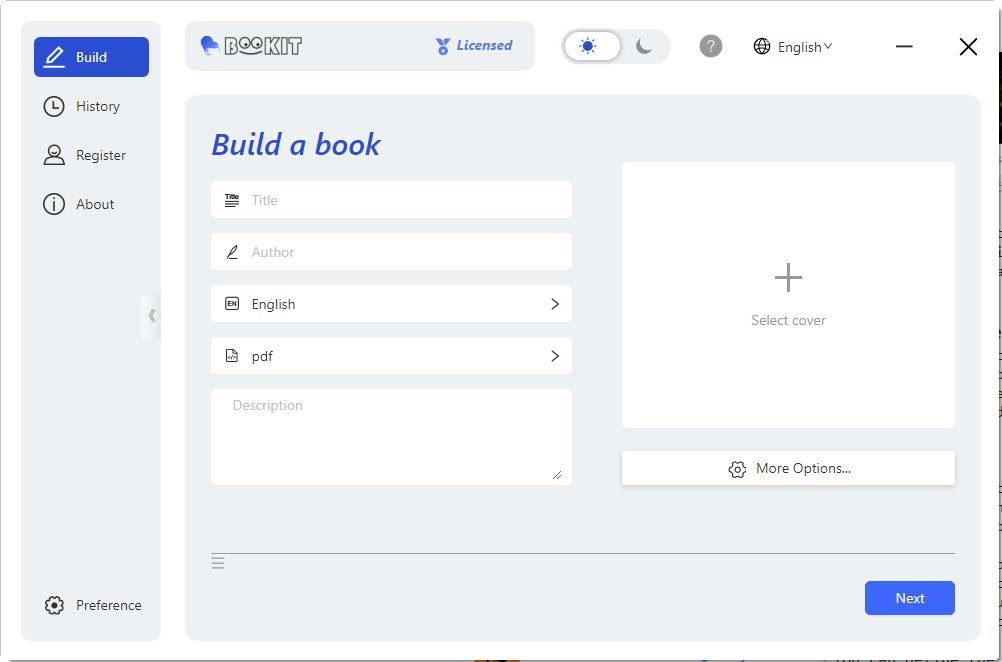Click chevron arrow on pdf row
This screenshot has height=662, width=1002.
click(555, 356)
